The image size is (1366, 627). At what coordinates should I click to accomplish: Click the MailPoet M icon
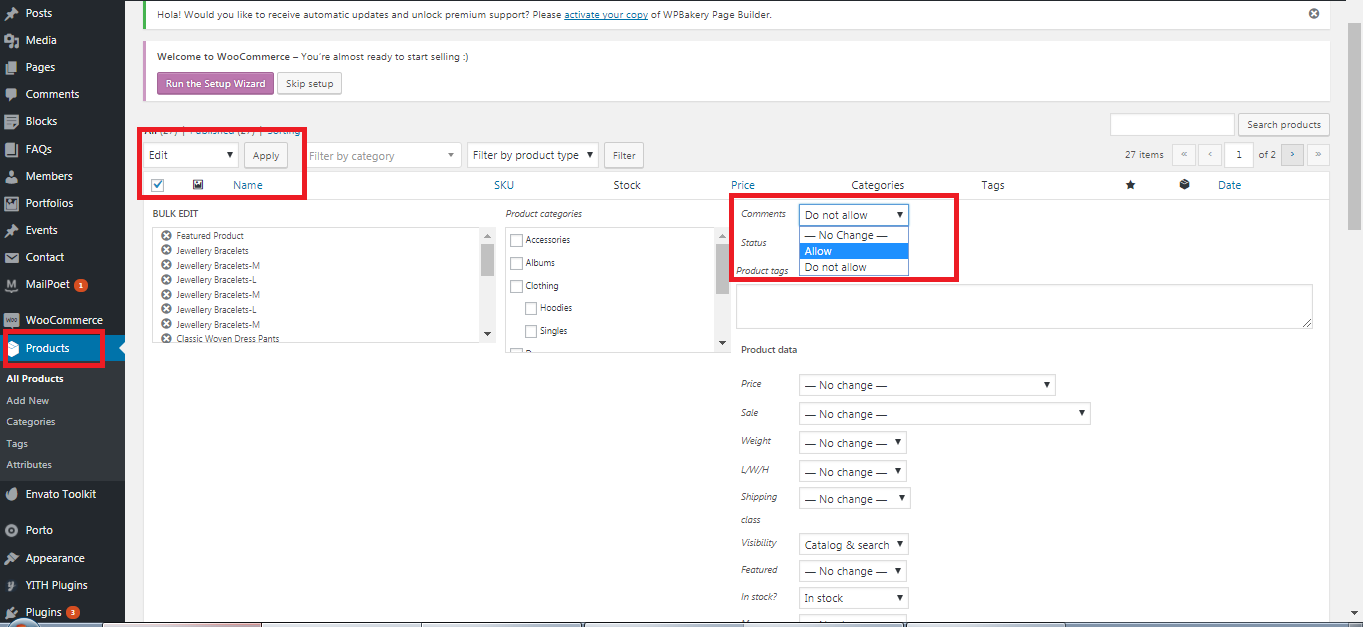11,284
